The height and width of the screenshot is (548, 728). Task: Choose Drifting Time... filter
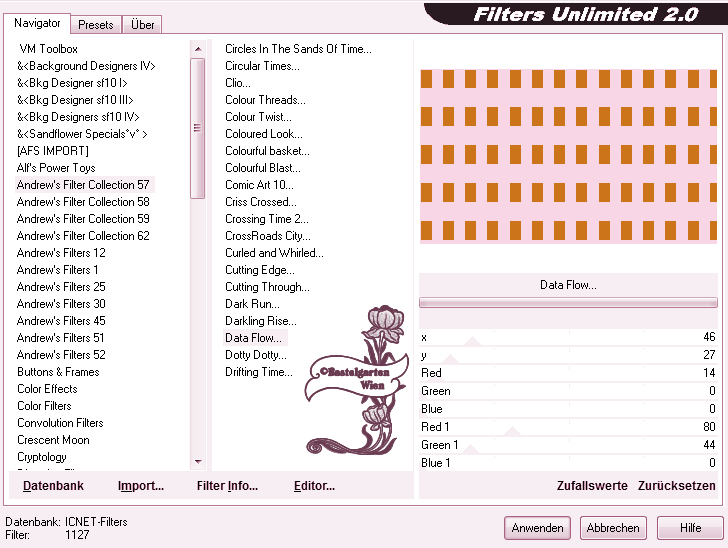pos(259,372)
